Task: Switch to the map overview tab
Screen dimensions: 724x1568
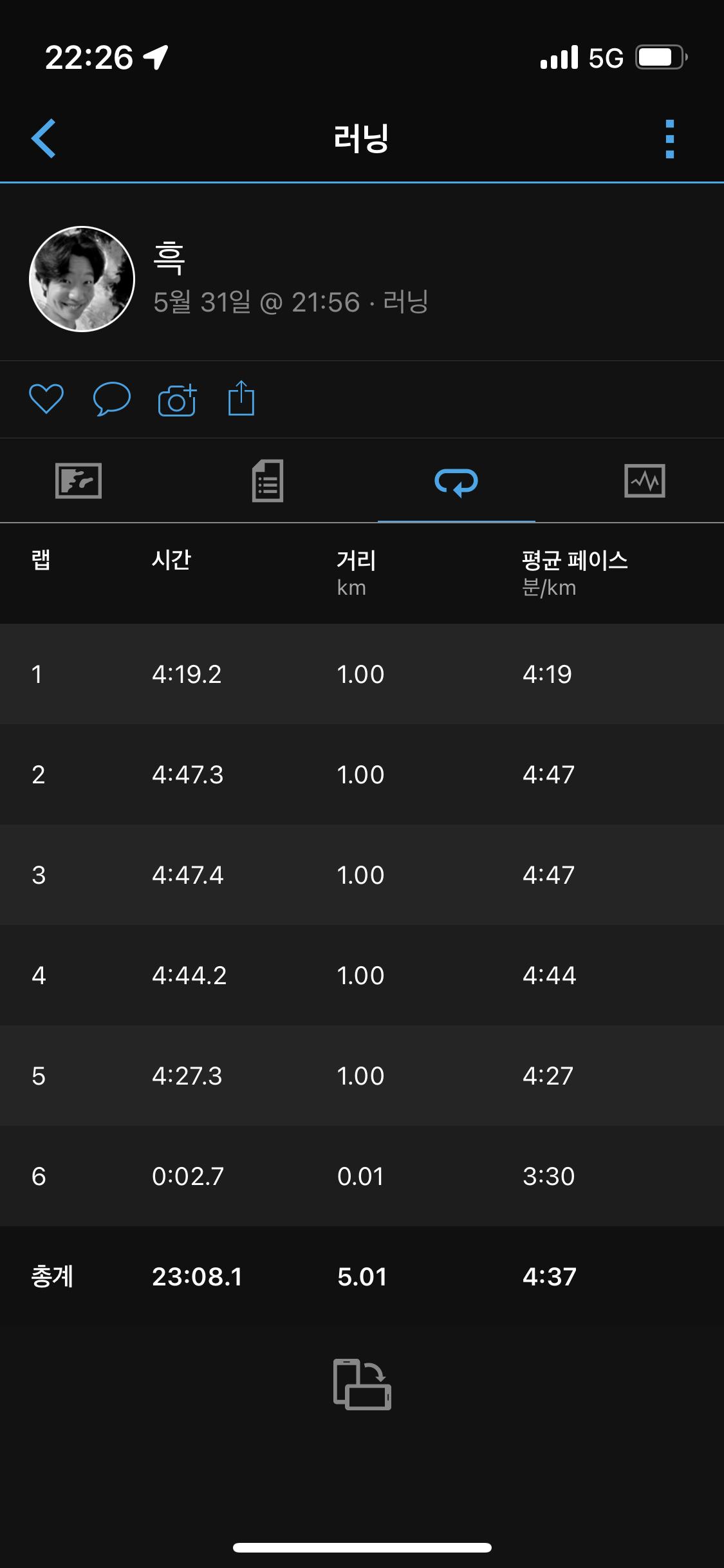Action: click(79, 481)
